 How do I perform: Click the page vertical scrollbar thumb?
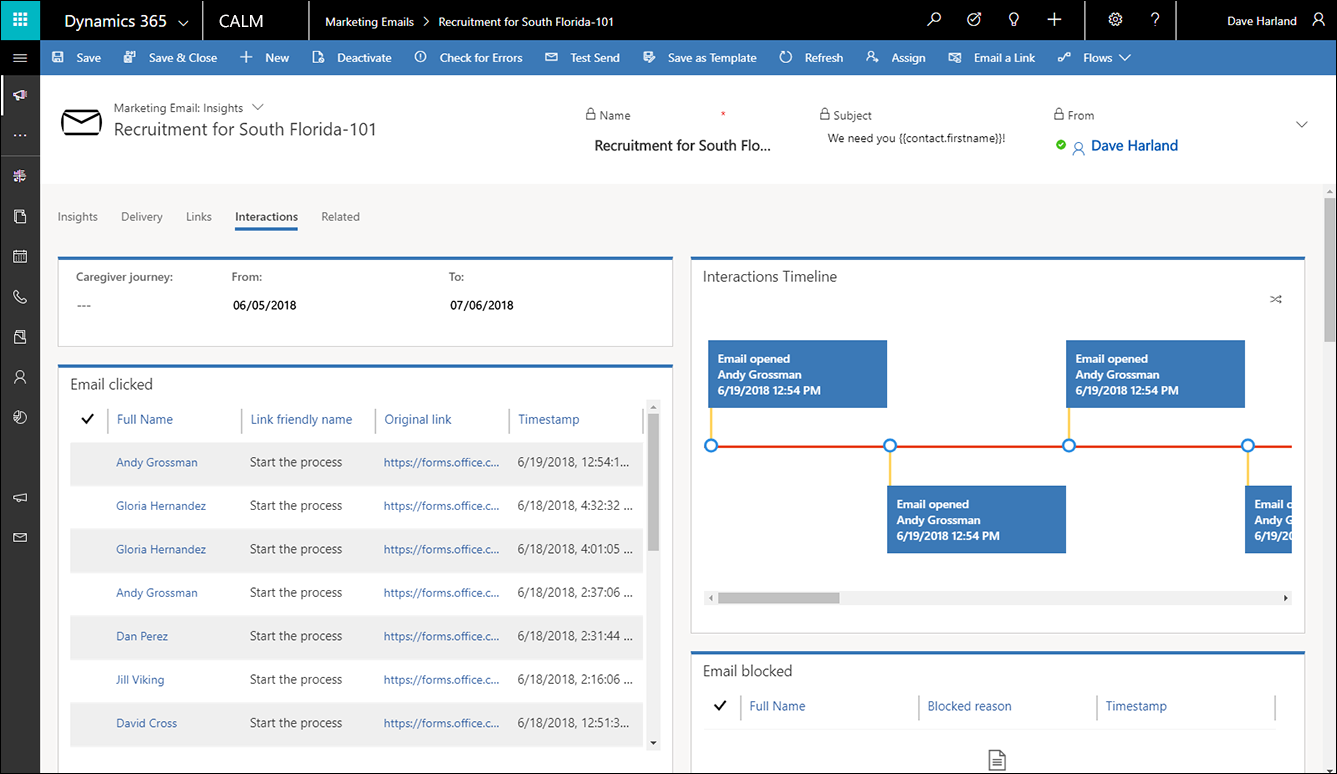pyautogui.click(x=1330, y=268)
